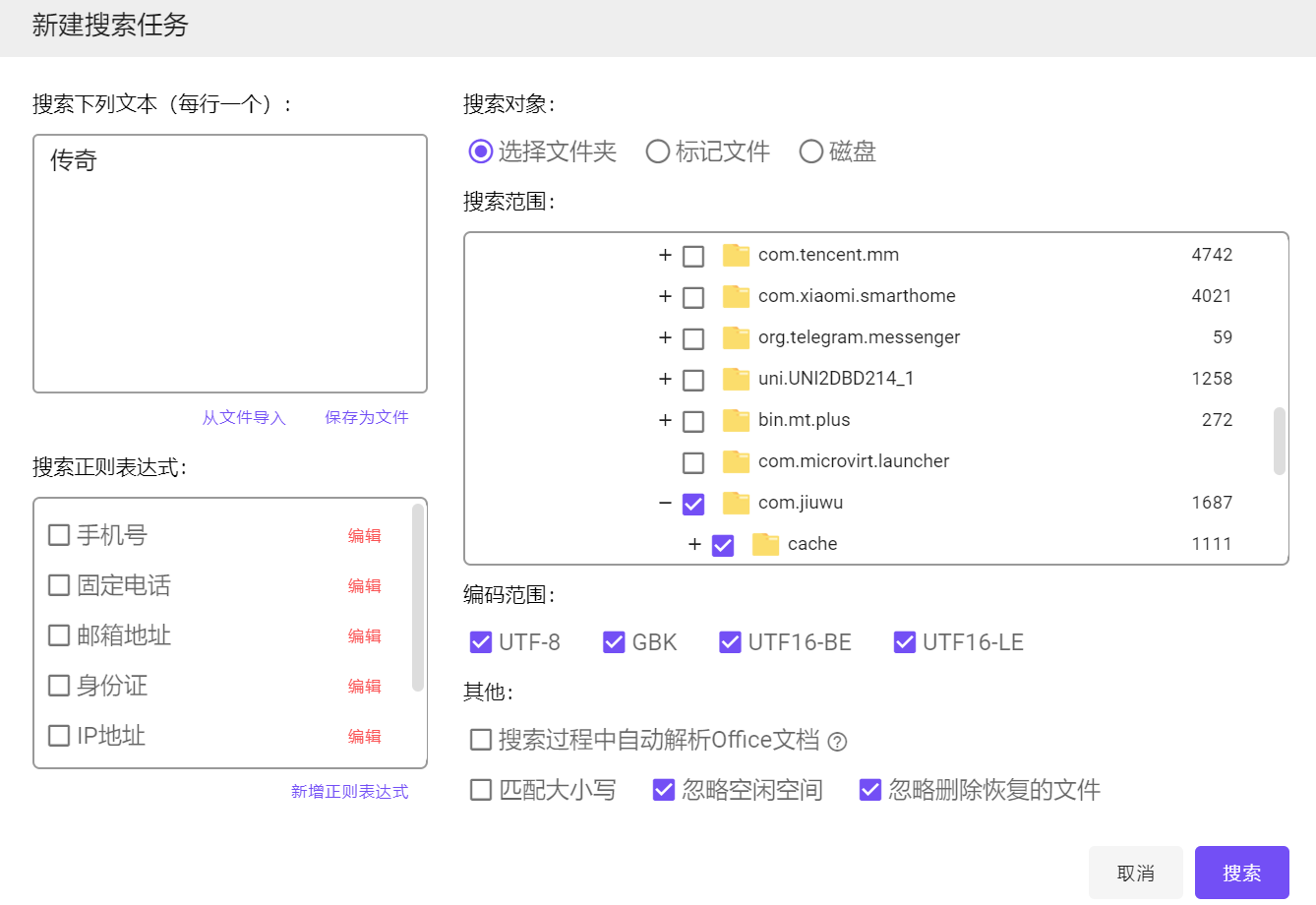Click the help icon beside Office文档 option
Viewport: 1316px width, 905px height.
(837, 742)
